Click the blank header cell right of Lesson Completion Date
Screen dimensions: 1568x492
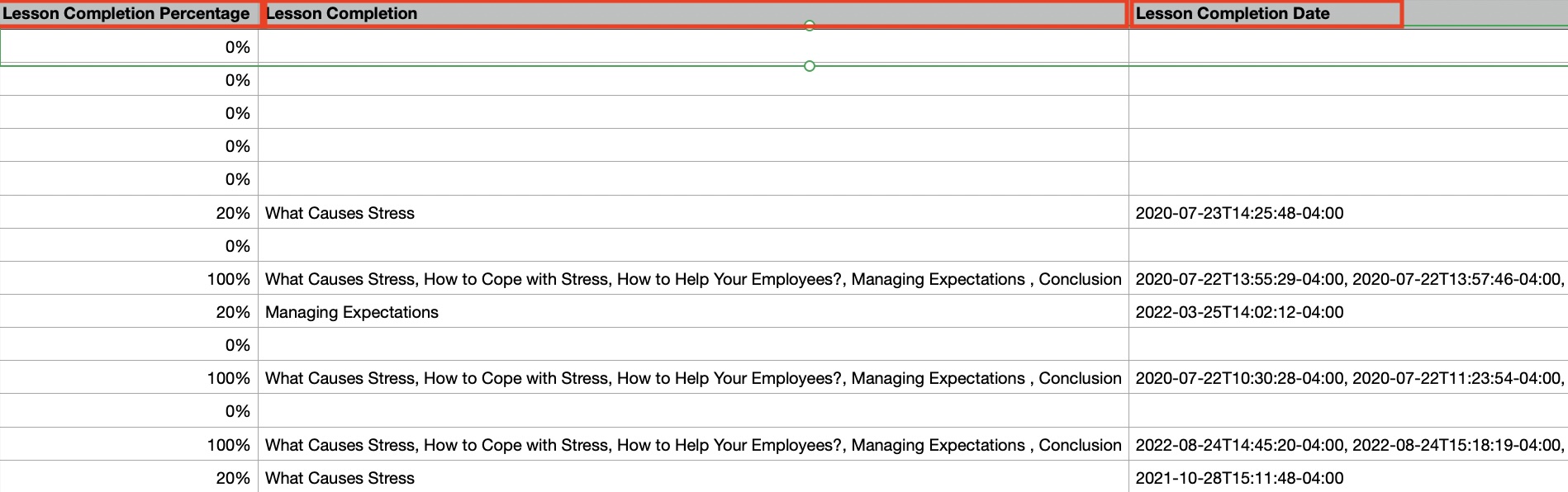tap(1486, 13)
